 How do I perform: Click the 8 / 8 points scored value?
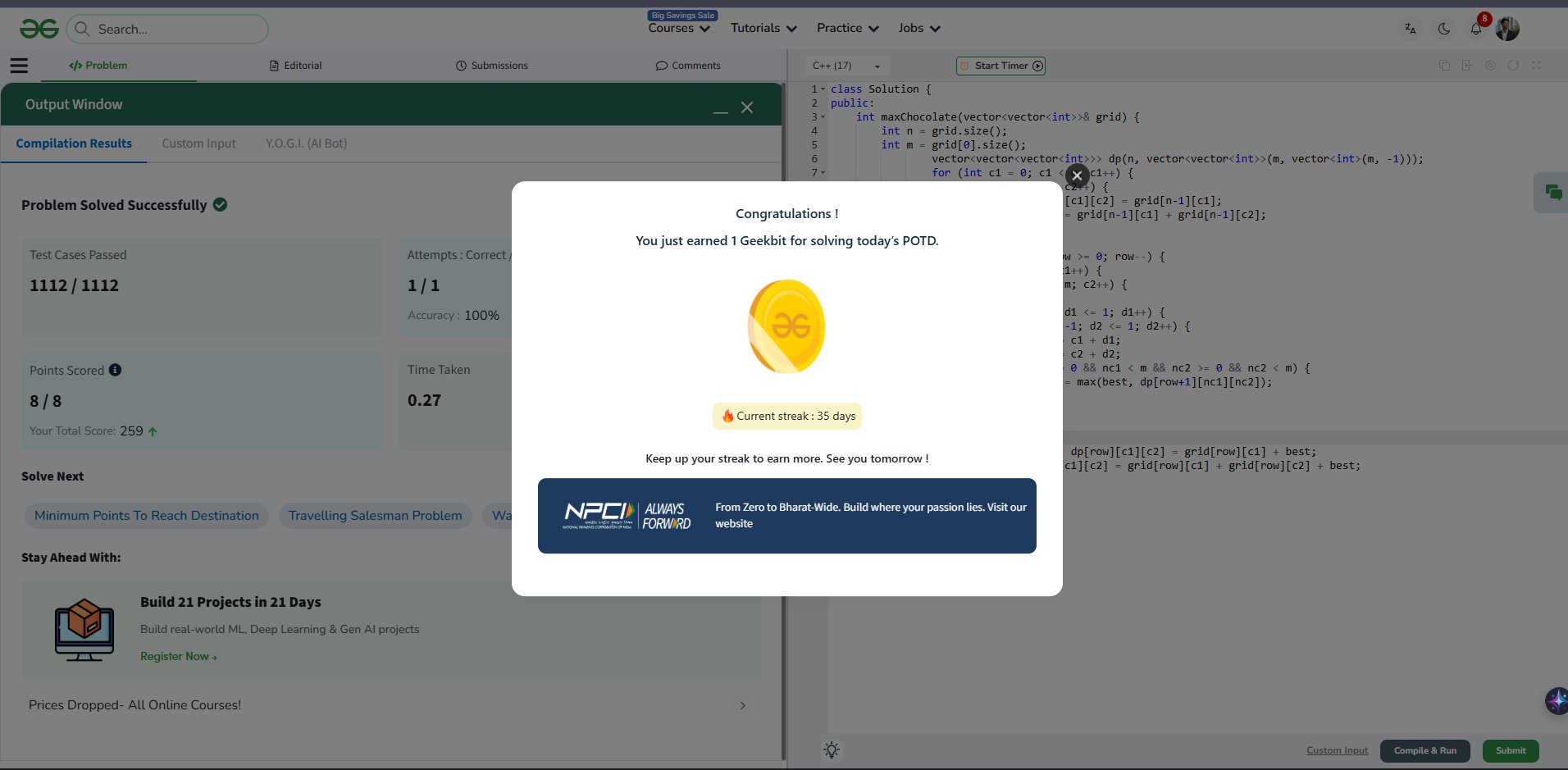46,401
